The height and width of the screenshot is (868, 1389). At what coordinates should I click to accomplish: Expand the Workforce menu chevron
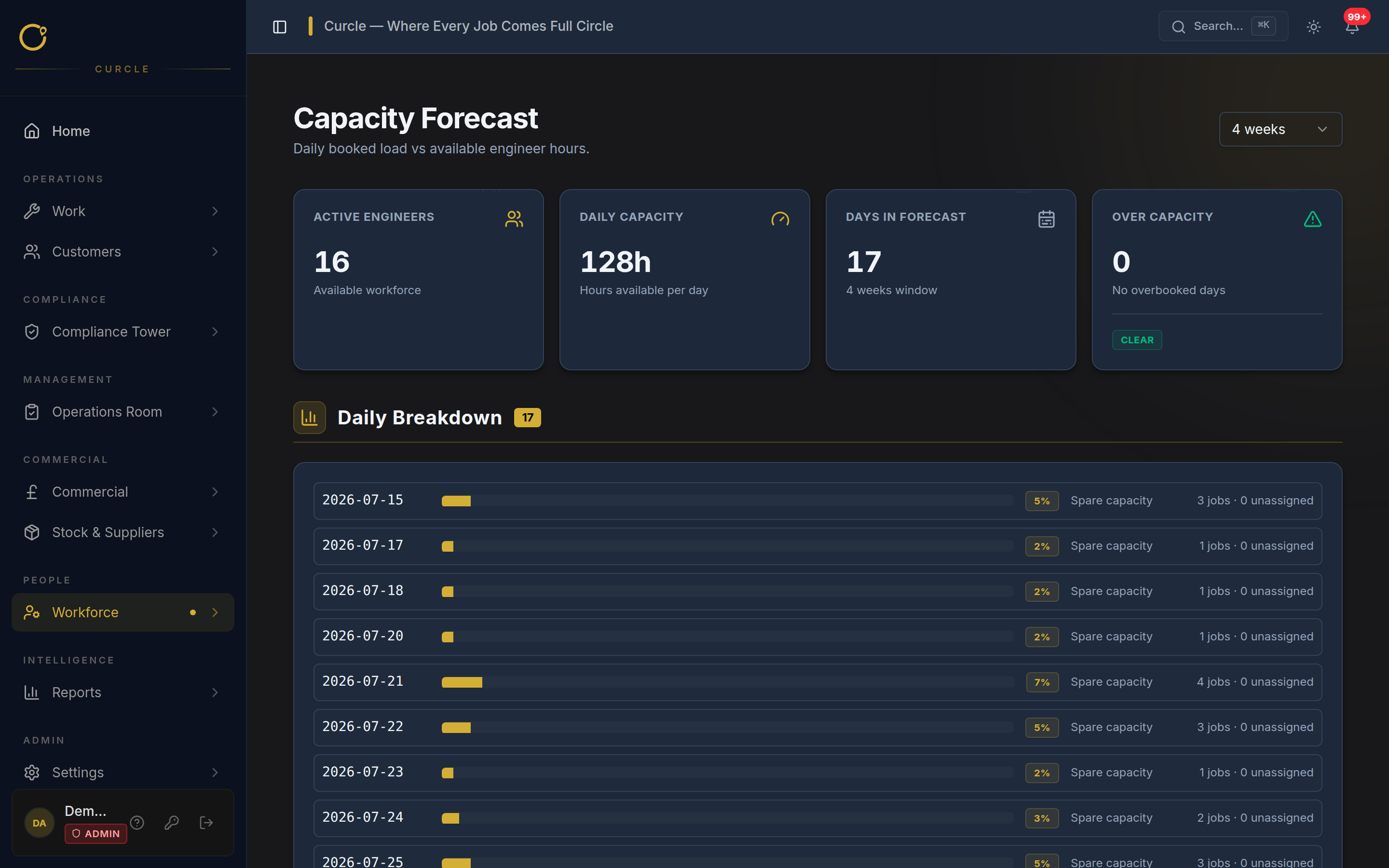point(215,612)
